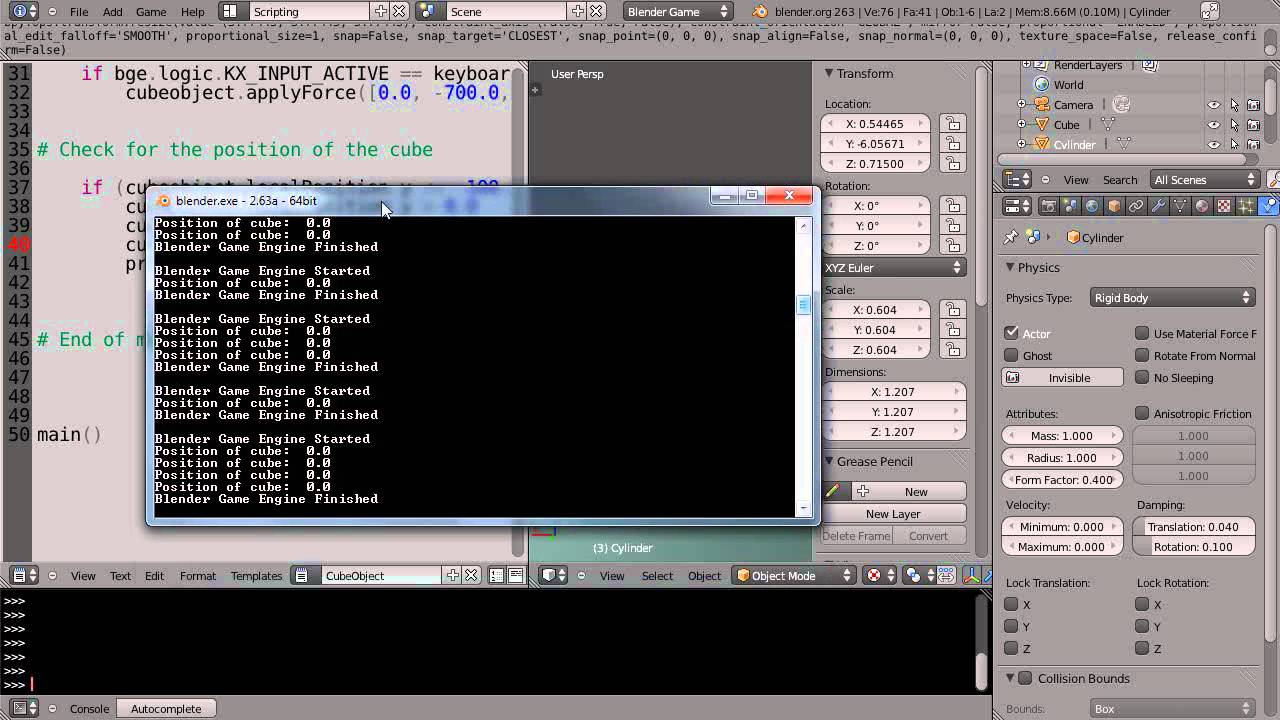Lock rotation on the Z axis
Viewport: 1280px width, 720px height.
point(1142,648)
